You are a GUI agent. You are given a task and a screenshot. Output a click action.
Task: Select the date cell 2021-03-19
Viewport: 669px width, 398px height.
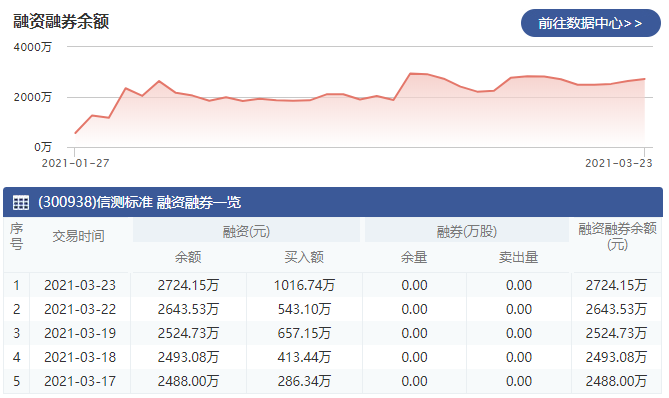click(80, 333)
